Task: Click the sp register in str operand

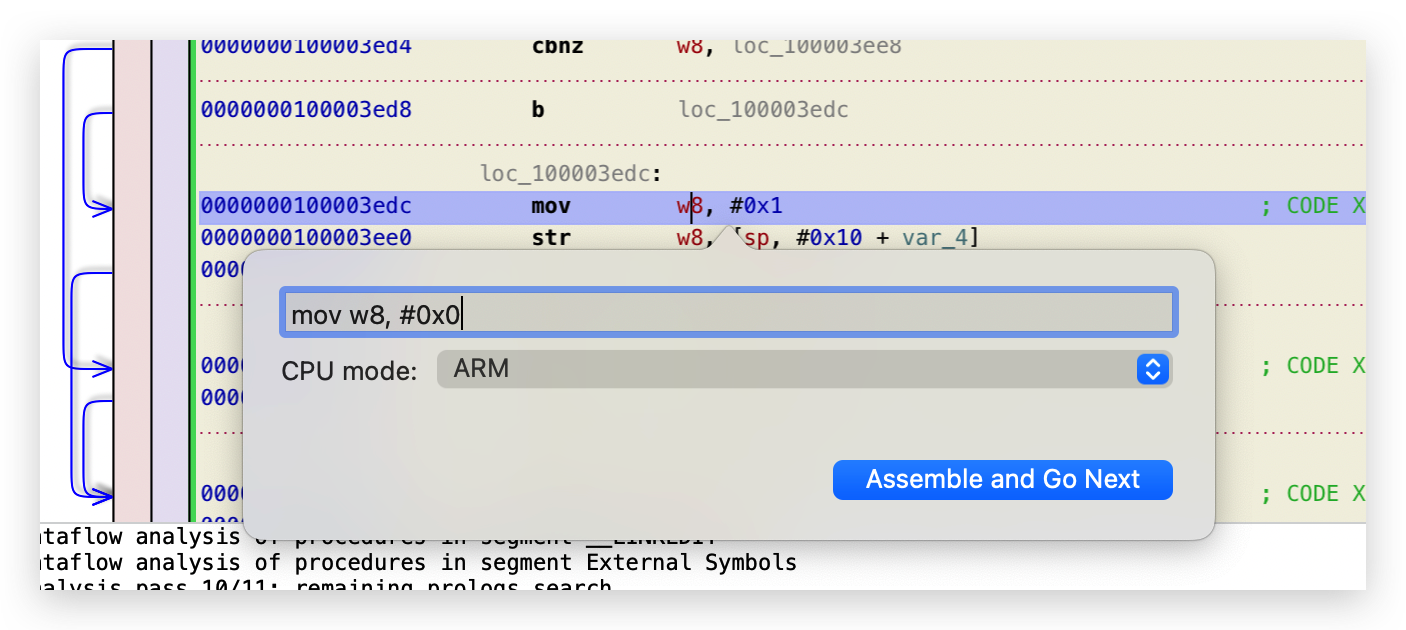Action: (756, 238)
